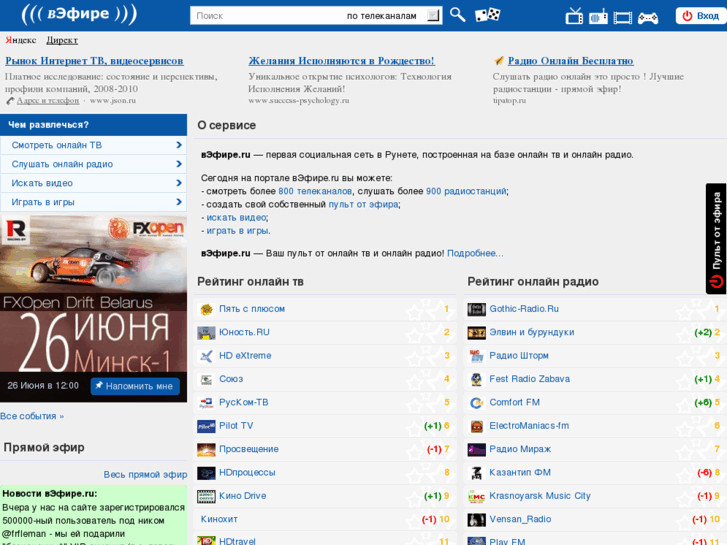Screen dimensions: 727x545
Task: Open the 'пульт от эфира' text link
Action: coord(363,205)
